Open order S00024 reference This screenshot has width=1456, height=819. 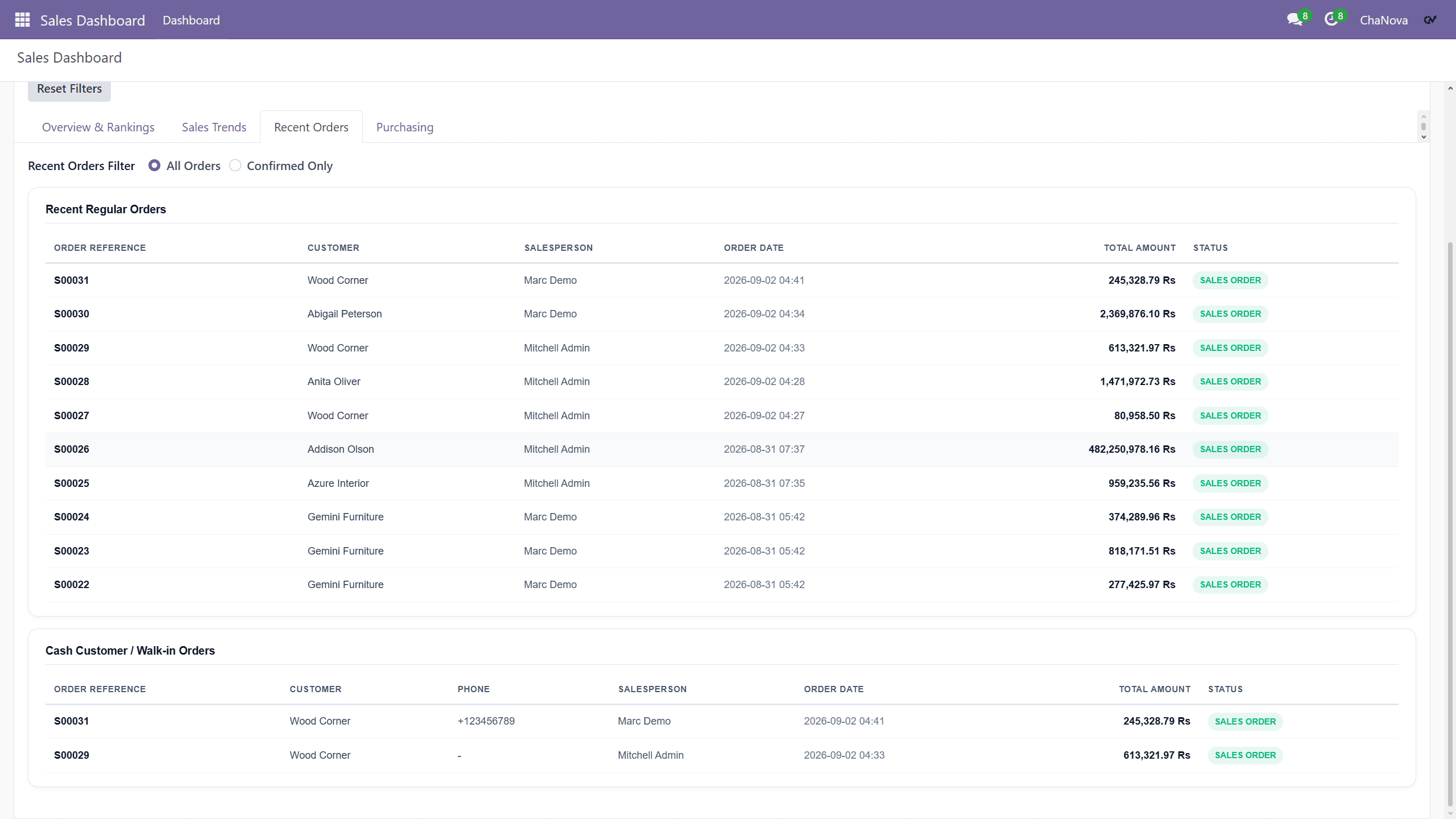click(x=71, y=517)
